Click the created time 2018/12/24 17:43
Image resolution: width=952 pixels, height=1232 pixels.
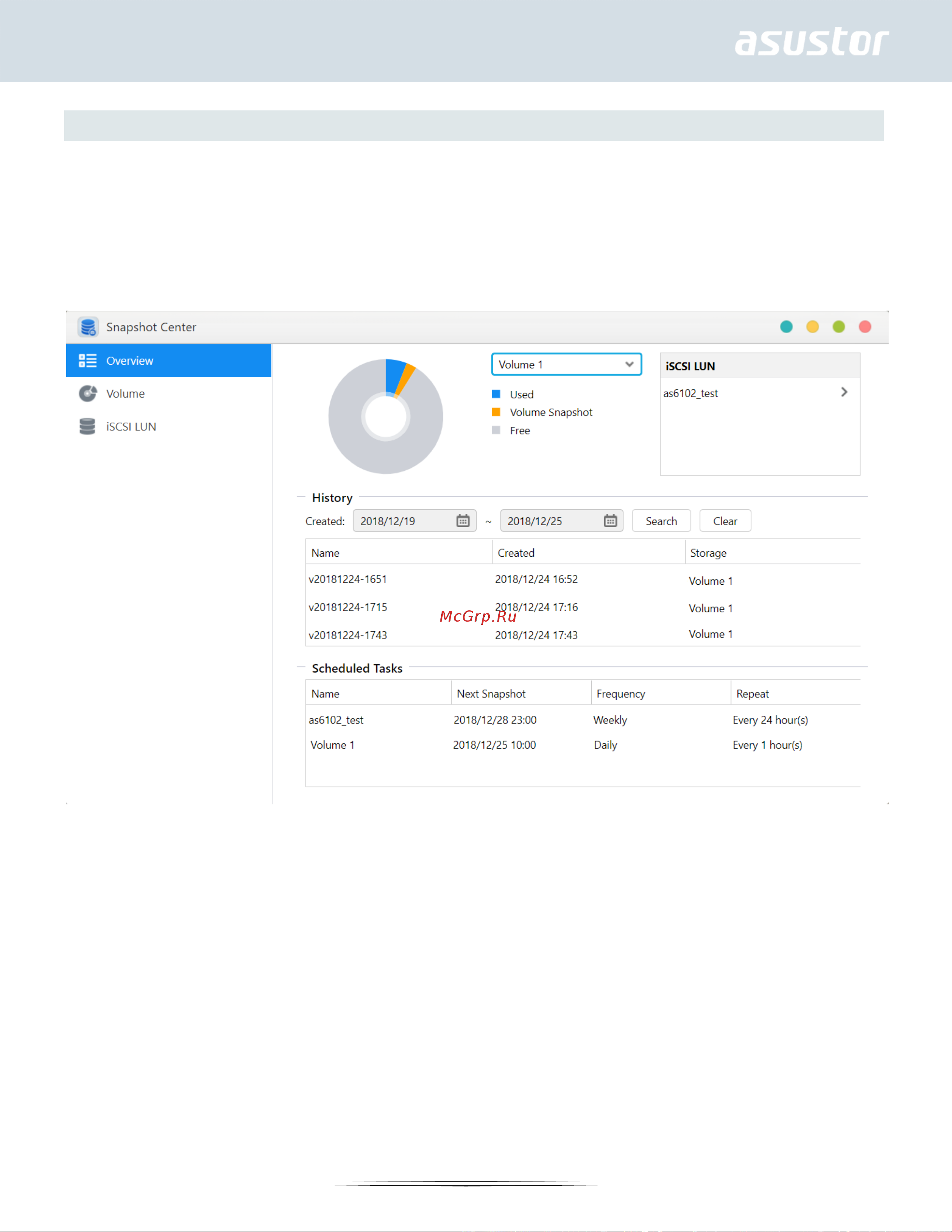point(536,635)
